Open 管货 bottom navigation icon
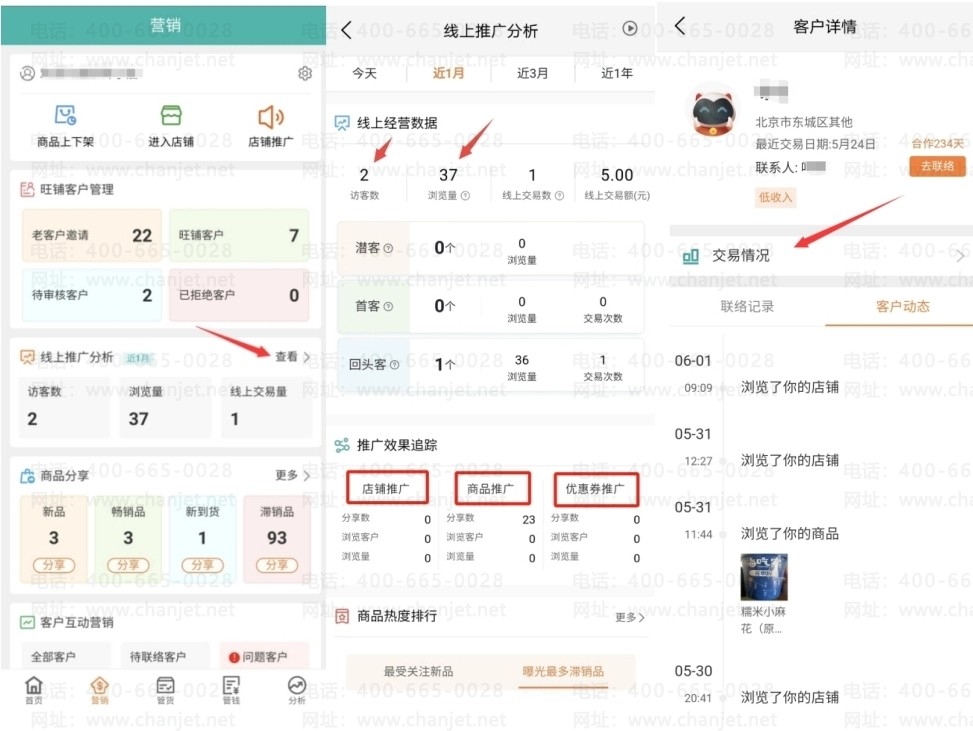Viewport: 973px width, 731px height. pyautogui.click(x=165, y=685)
